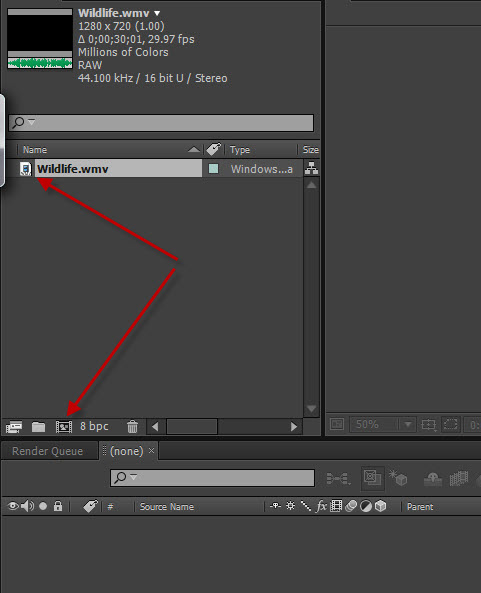Click the 8 bpc color depth button
This screenshot has width=481, height=593.
[x=94, y=426]
